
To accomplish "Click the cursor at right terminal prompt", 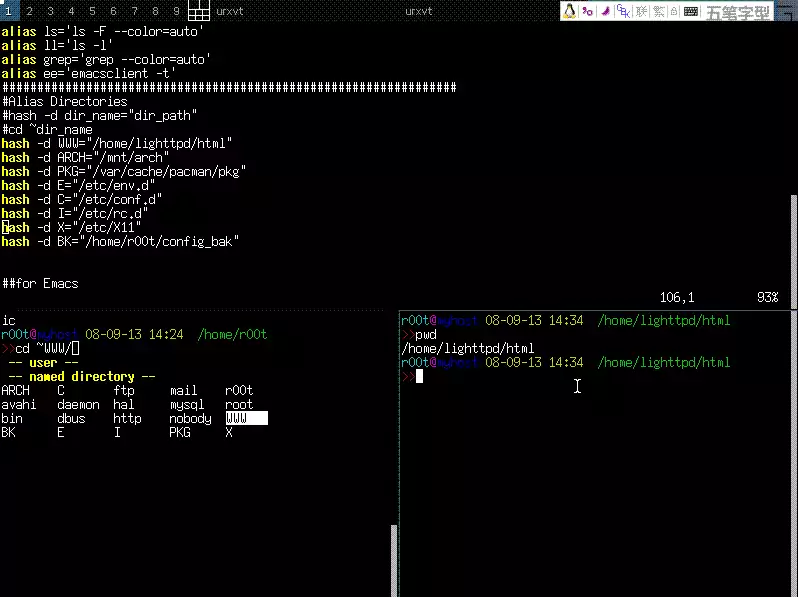I will [420, 376].
